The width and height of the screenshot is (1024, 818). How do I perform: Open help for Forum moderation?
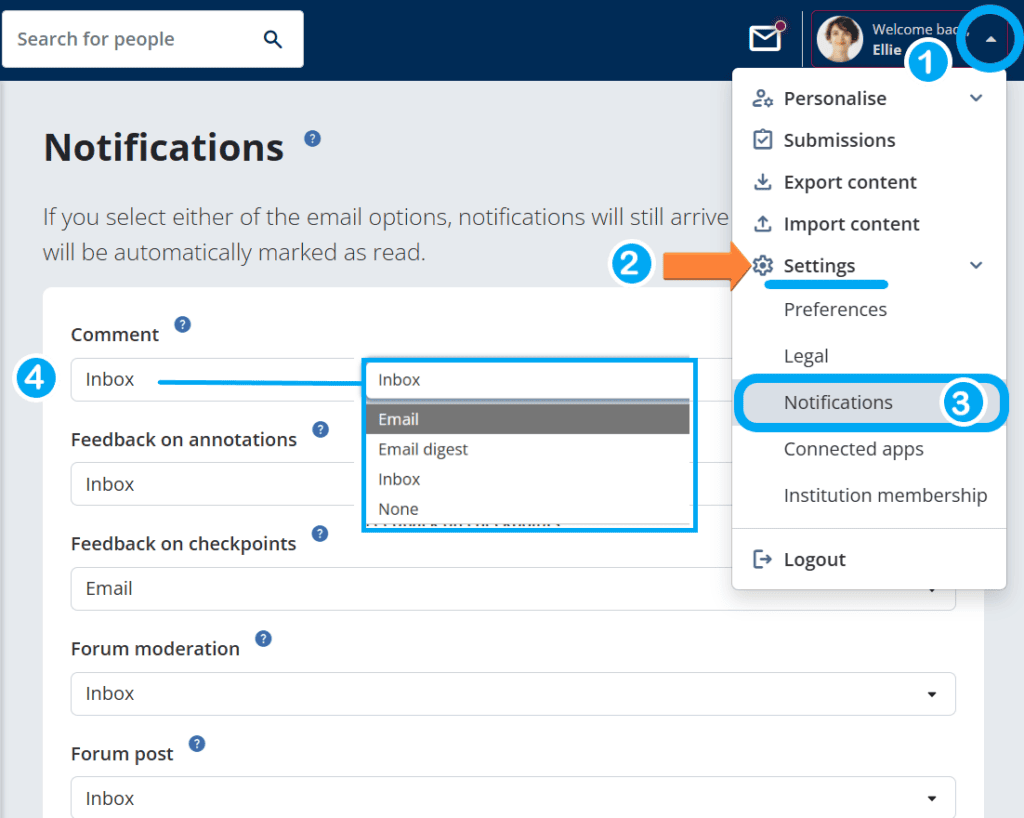click(263, 638)
